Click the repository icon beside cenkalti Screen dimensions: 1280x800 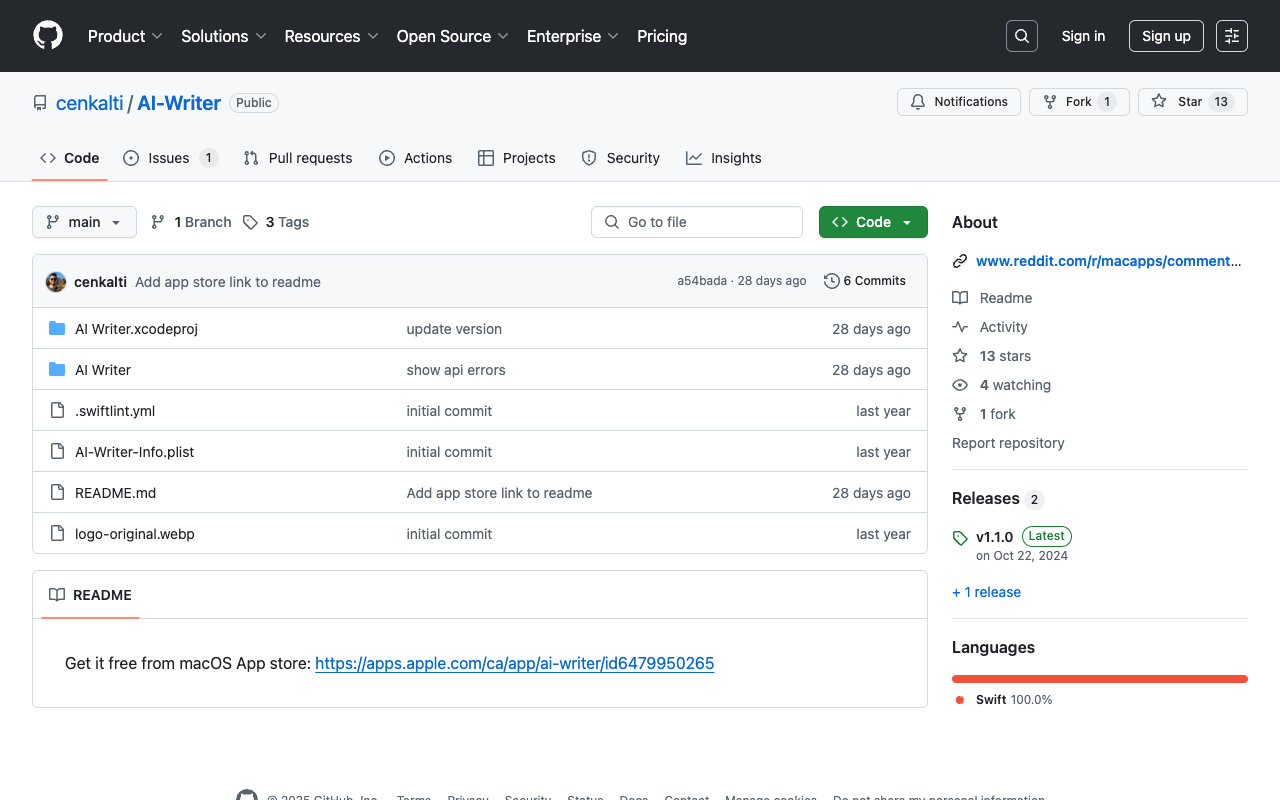click(40, 103)
